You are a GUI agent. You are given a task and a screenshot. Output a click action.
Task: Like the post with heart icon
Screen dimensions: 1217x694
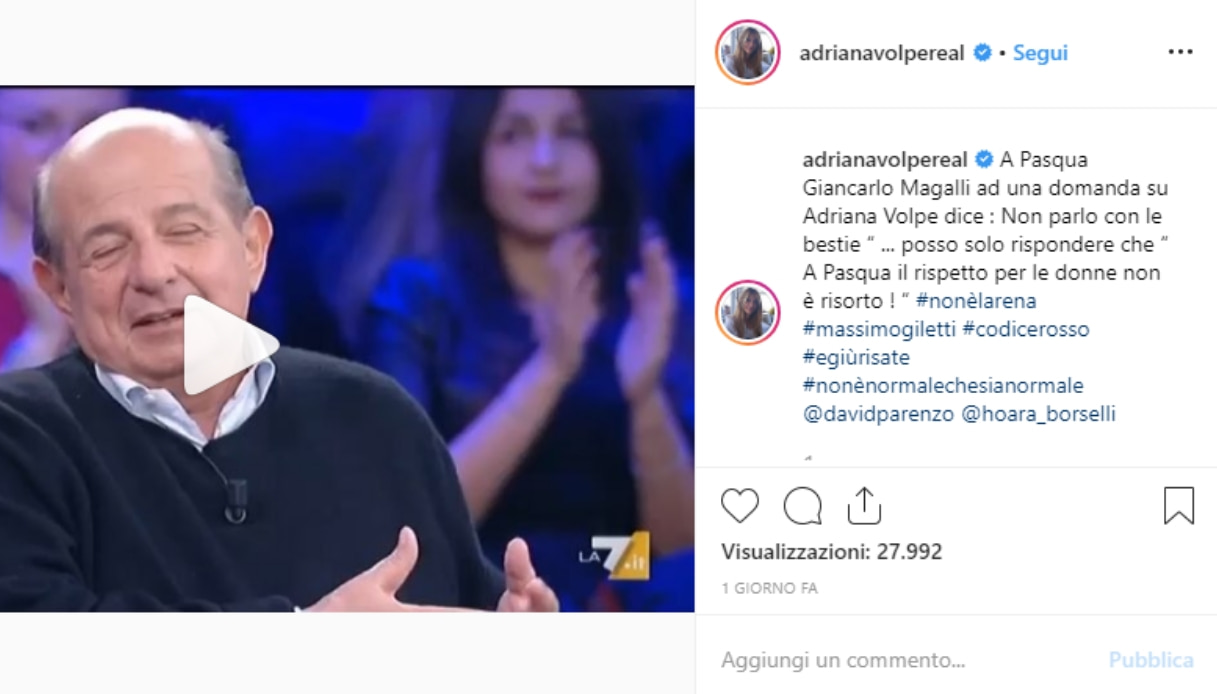point(740,506)
